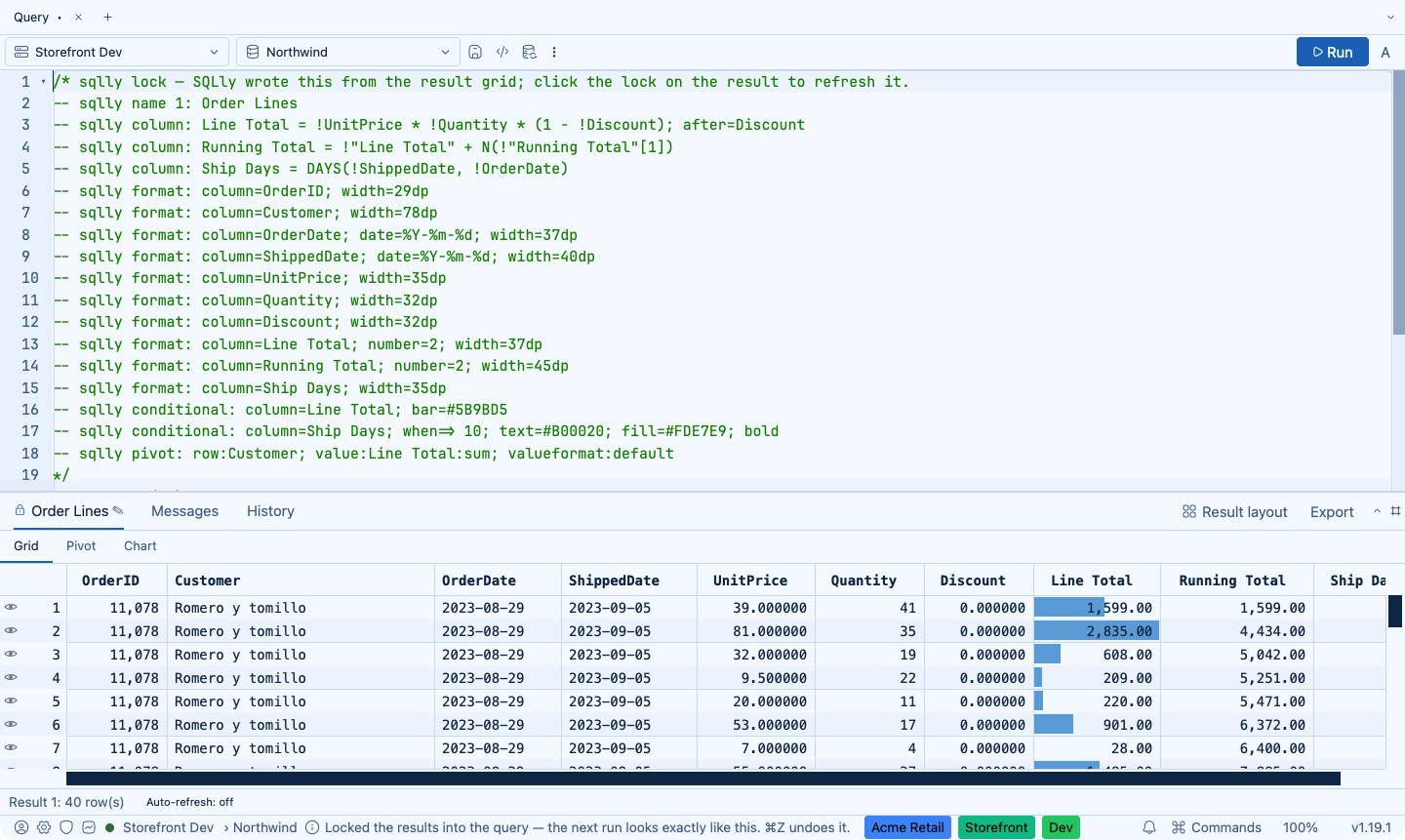Click the database refresh icon in toolbar

click(x=529, y=52)
